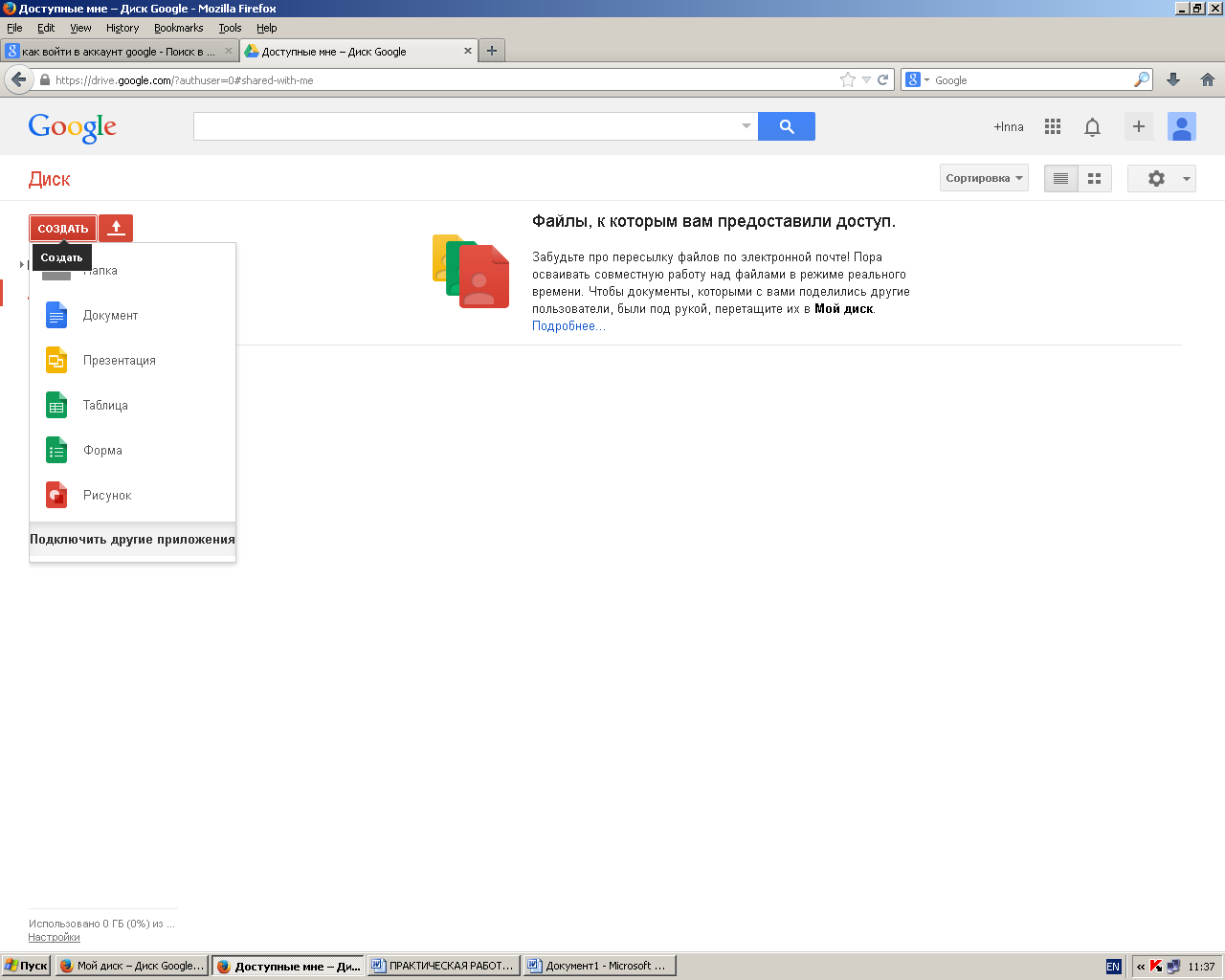Open settings gear dropdown arrow
This screenshot has width=1225, height=980.
pos(1187,179)
